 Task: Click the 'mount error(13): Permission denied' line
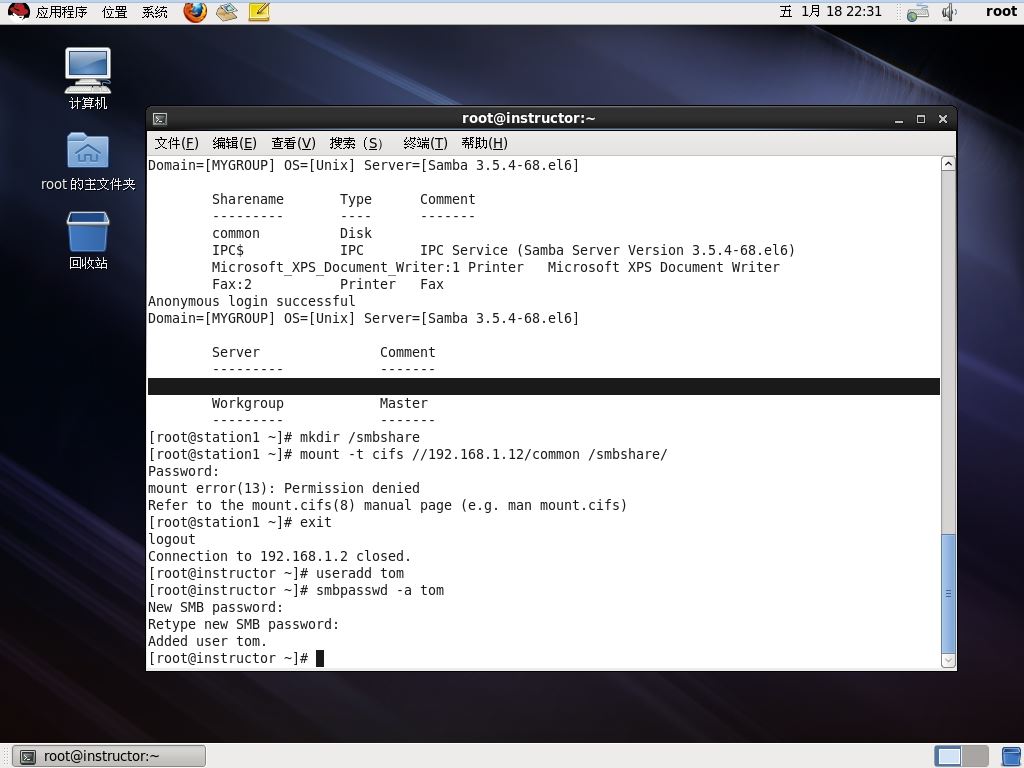[x=284, y=488]
